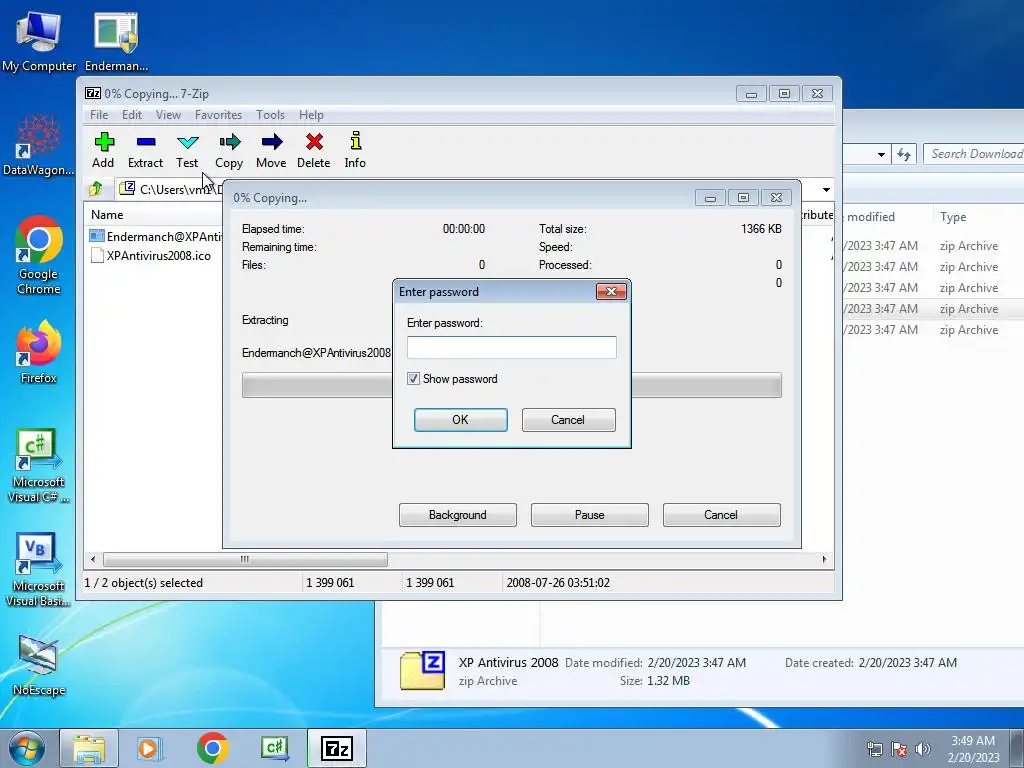Open the Edit menu
Screen dimensions: 1024x768
(x=132, y=115)
